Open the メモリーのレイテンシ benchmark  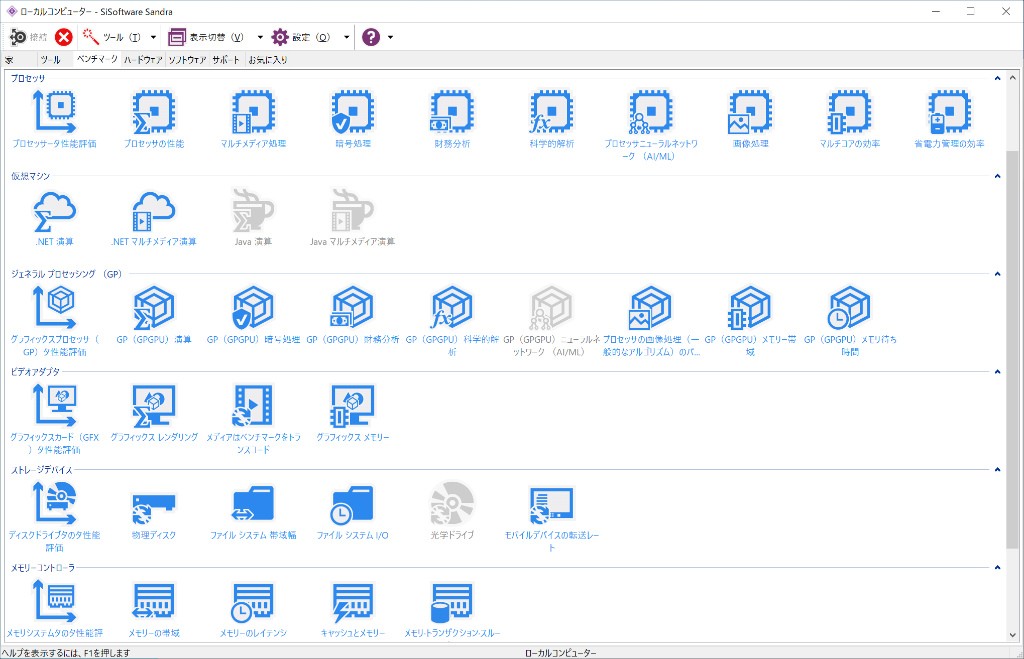coord(253,602)
